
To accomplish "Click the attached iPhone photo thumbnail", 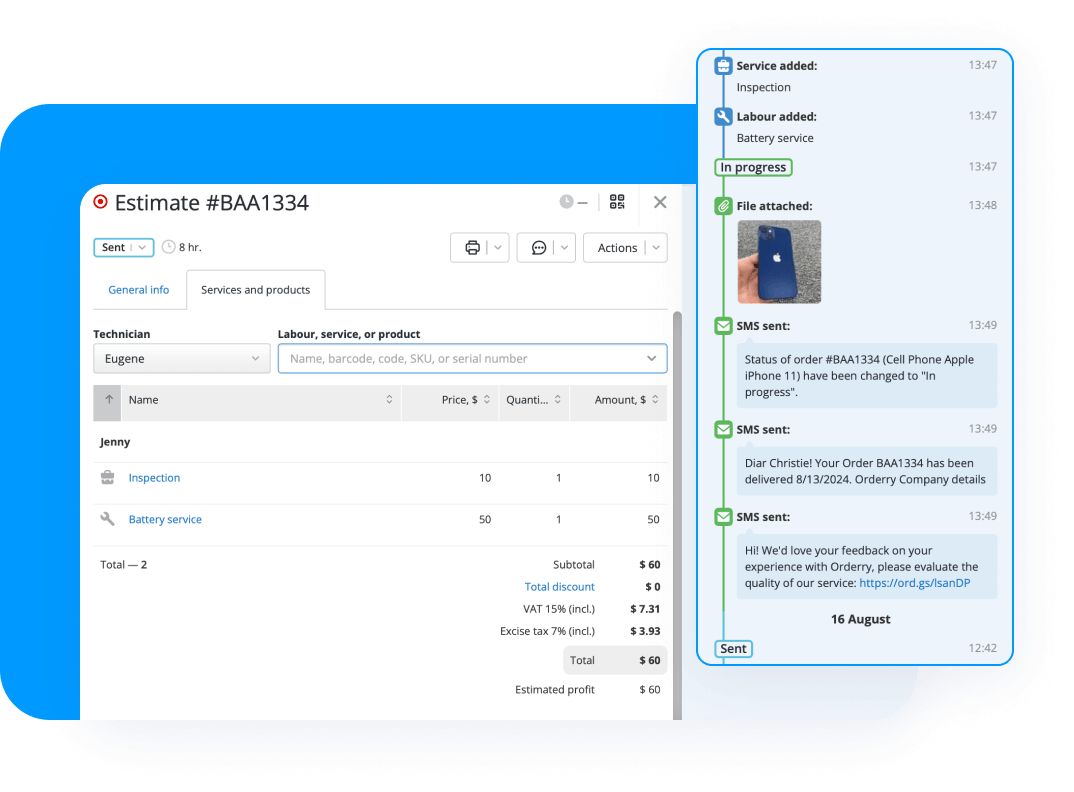I will coord(779,262).
